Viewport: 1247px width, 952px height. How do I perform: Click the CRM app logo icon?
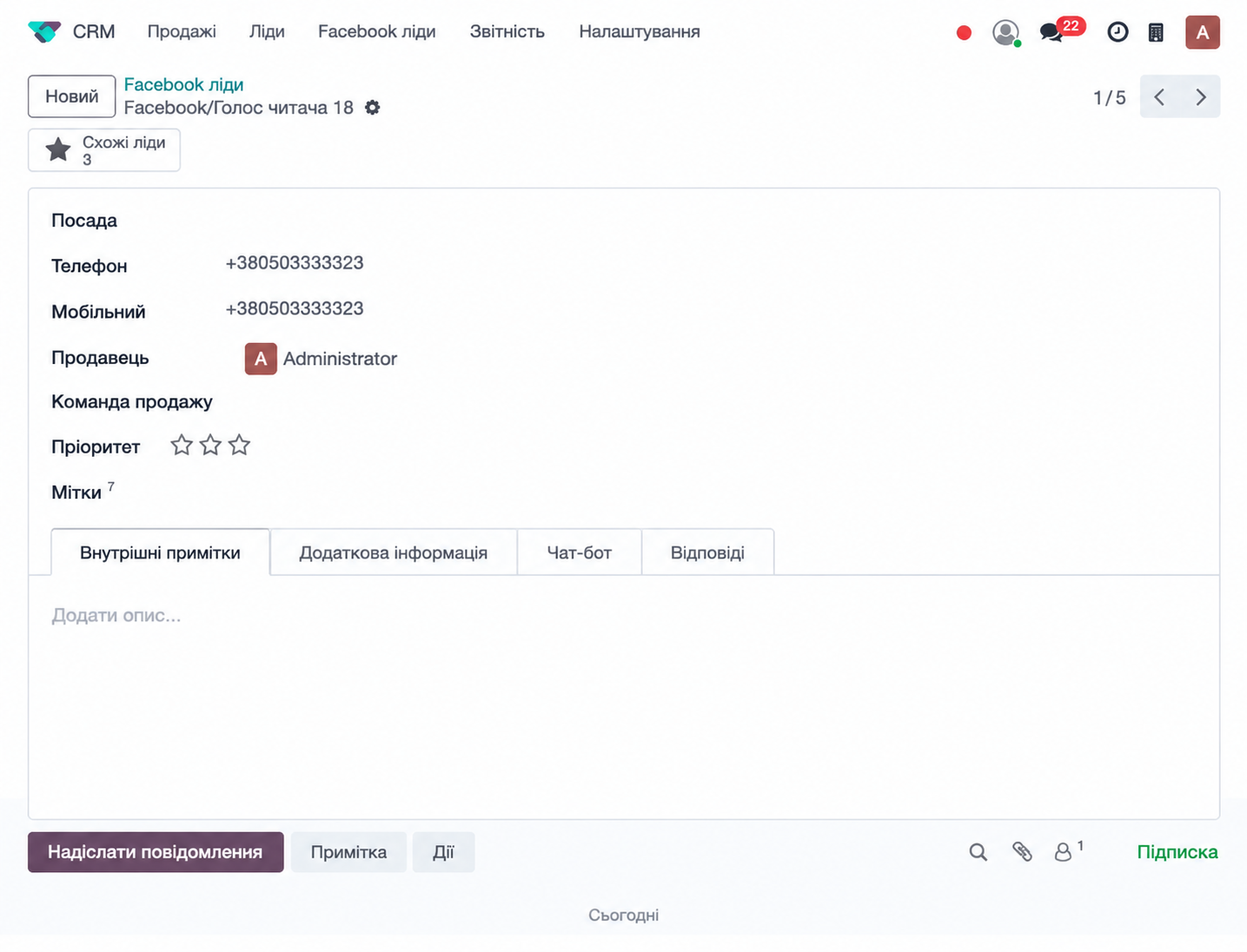44,32
